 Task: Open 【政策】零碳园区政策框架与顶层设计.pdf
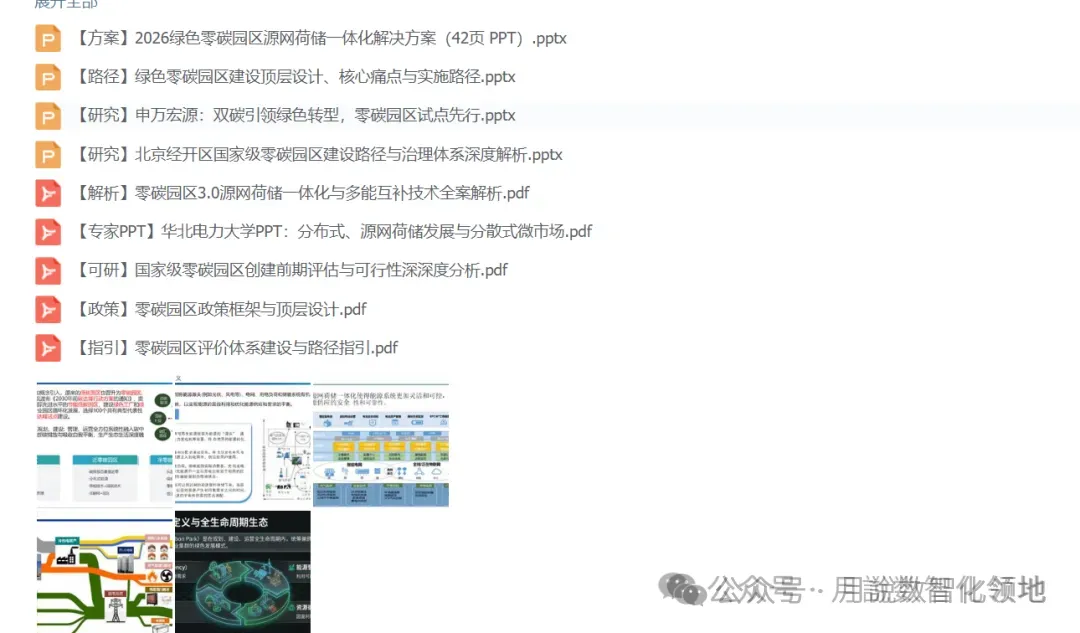[x=220, y=309]
